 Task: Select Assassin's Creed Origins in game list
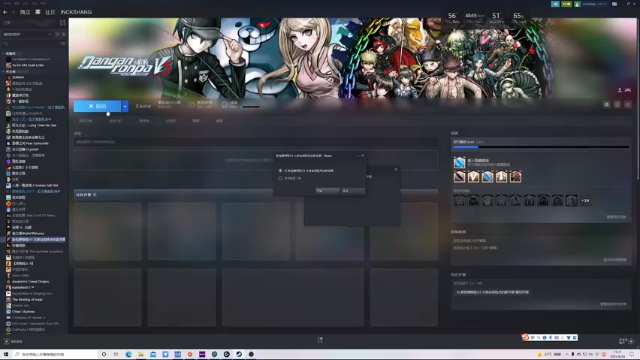click(30, 282)
